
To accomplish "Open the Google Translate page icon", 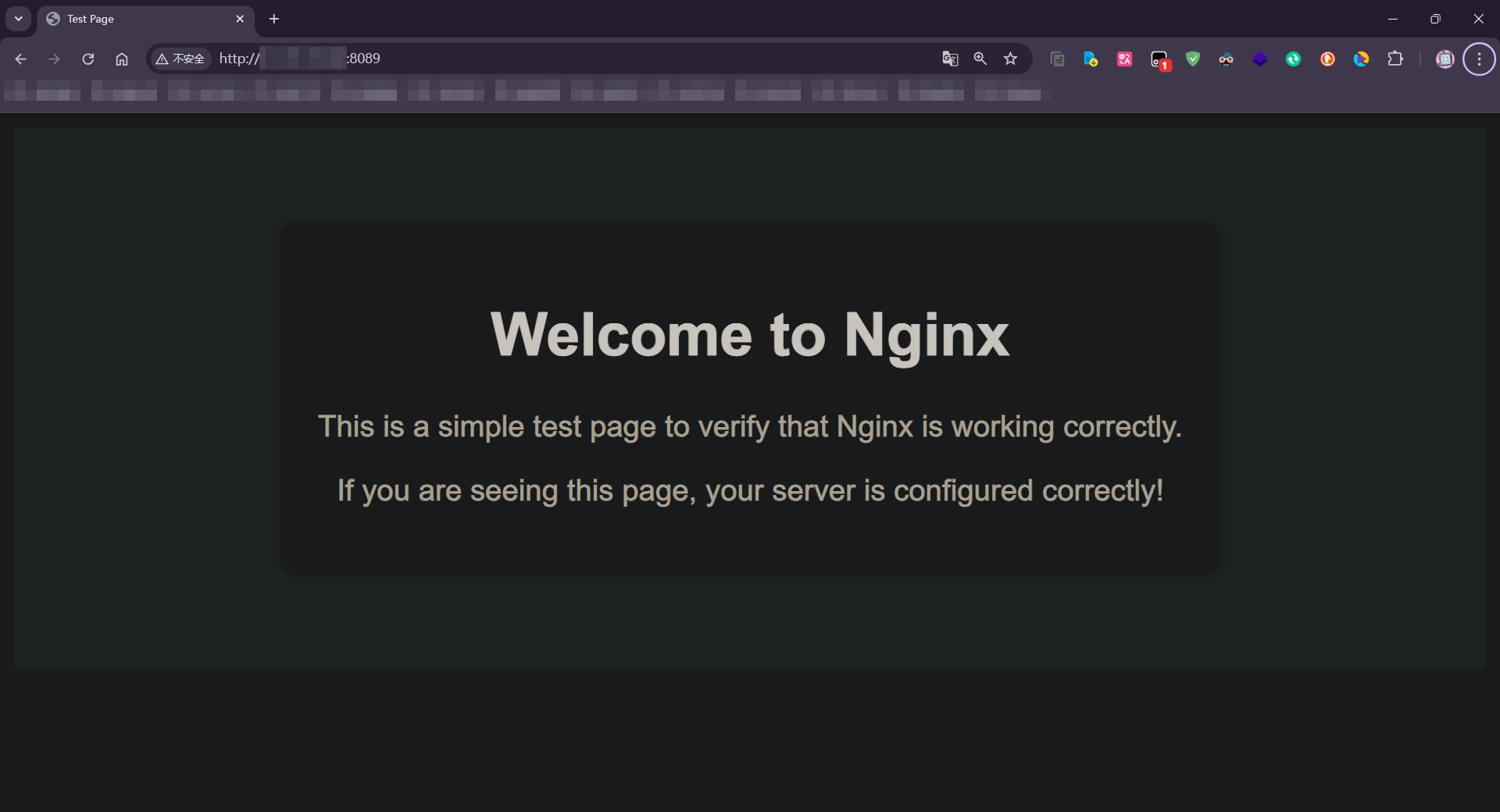I will pyautogui.click(x=949, y=59).
